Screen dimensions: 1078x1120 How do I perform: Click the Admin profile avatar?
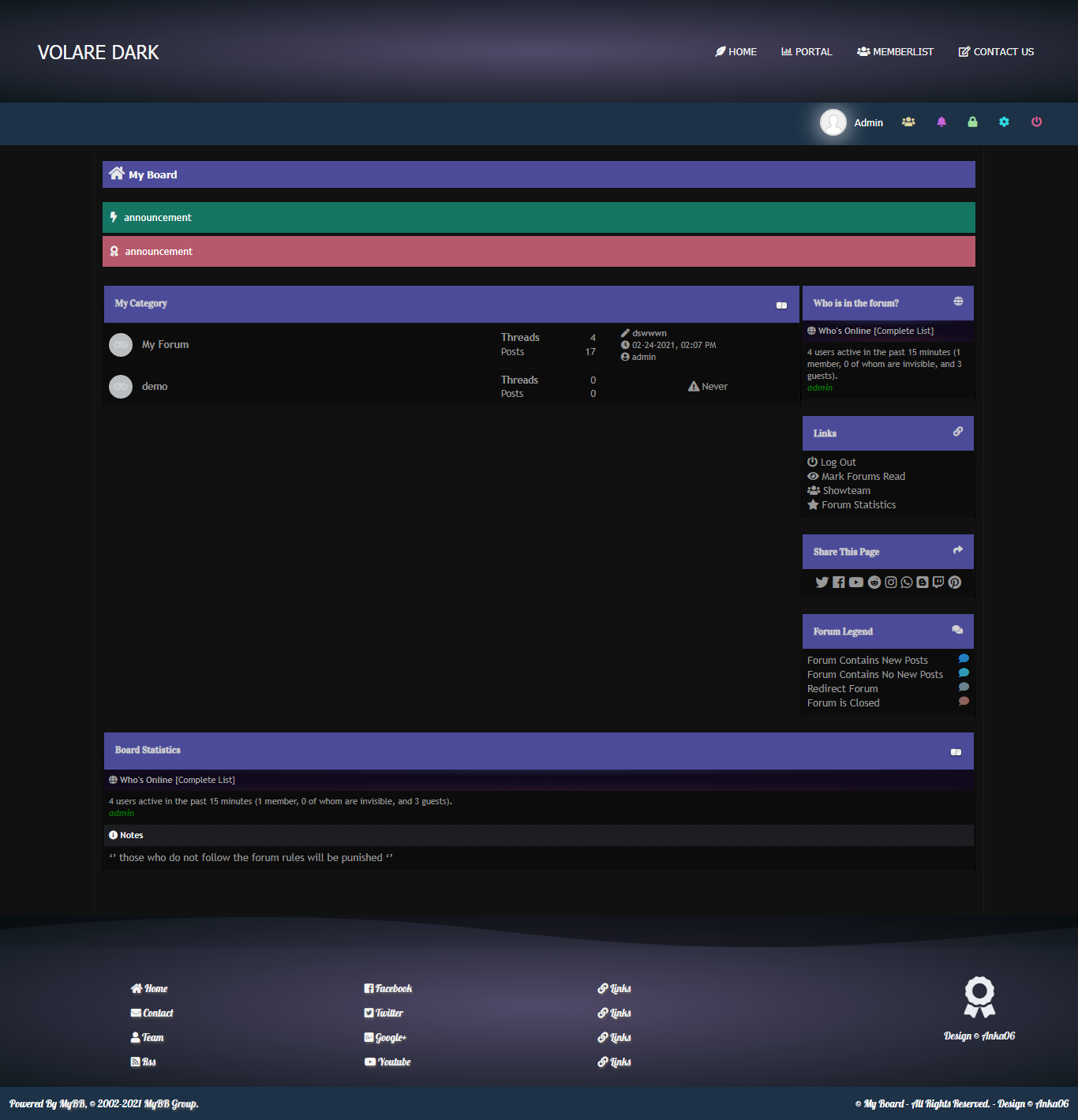point(833,122)
